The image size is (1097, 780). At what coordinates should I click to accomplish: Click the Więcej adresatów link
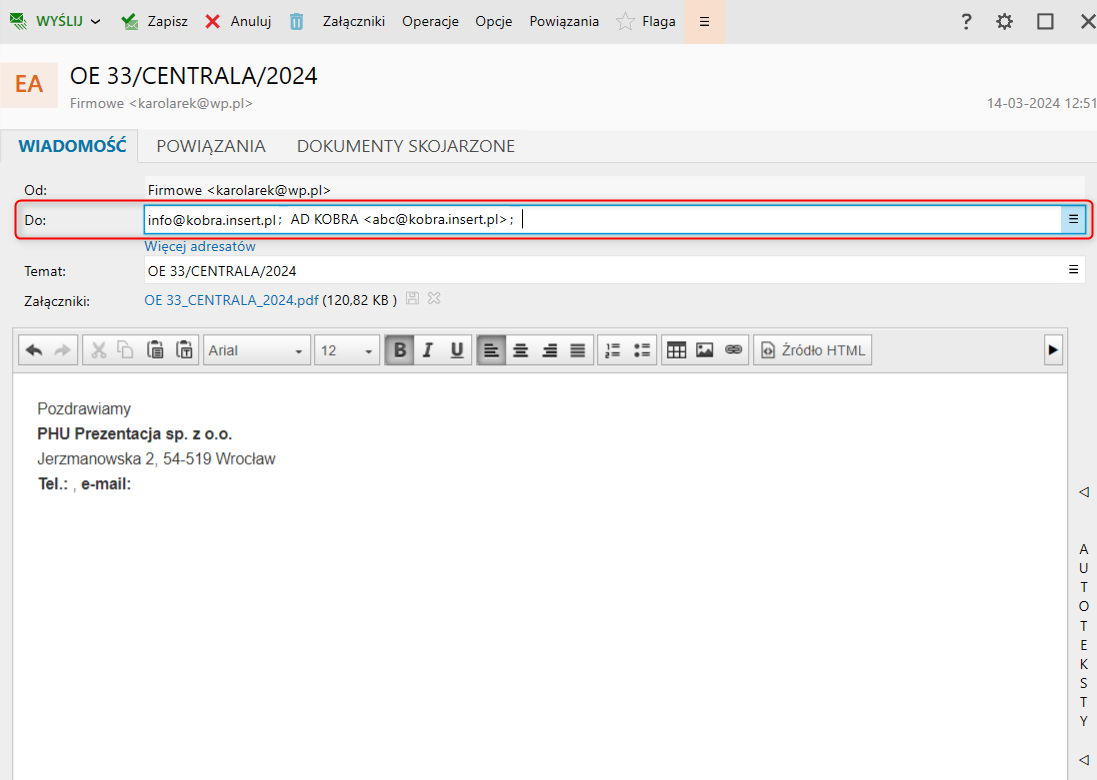[199, 246]
